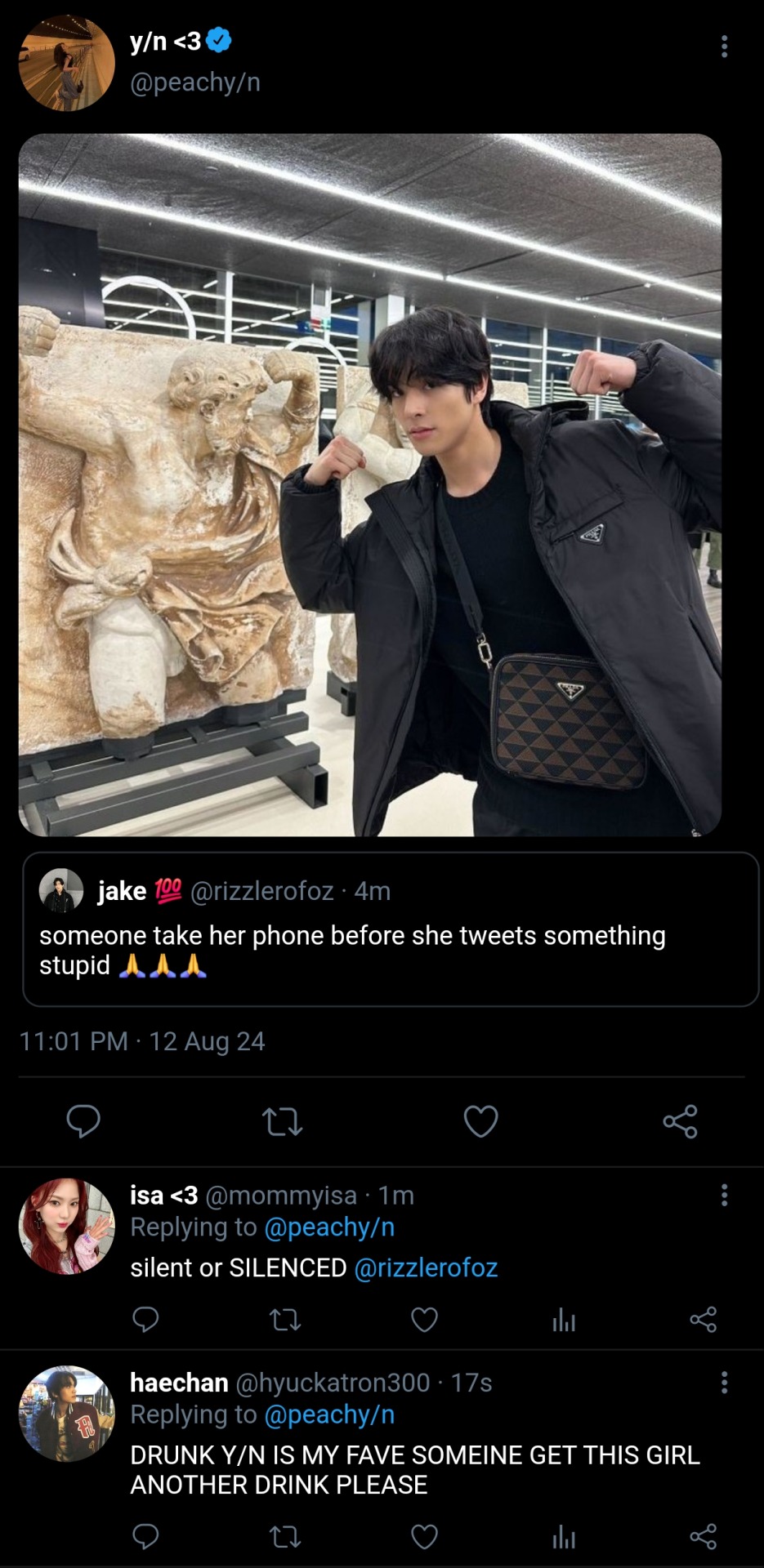Open more options on haechan's reply
Viewport: 764px width, 1568px height.
(724, 1383)
